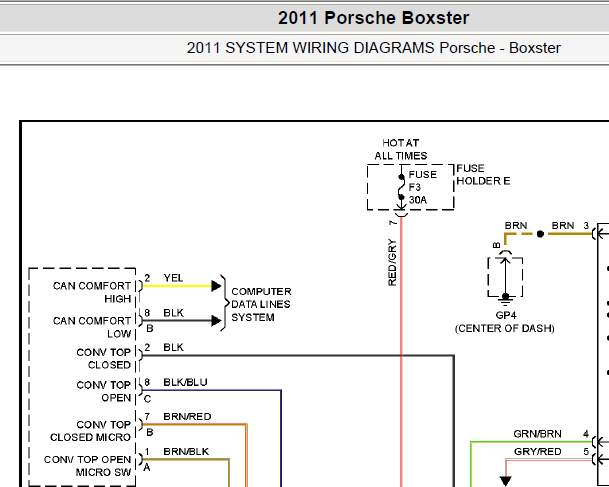Screen dimensions: 609x487
Task: Click the 'BRN' label left of the splice dot
Action: 516,226
